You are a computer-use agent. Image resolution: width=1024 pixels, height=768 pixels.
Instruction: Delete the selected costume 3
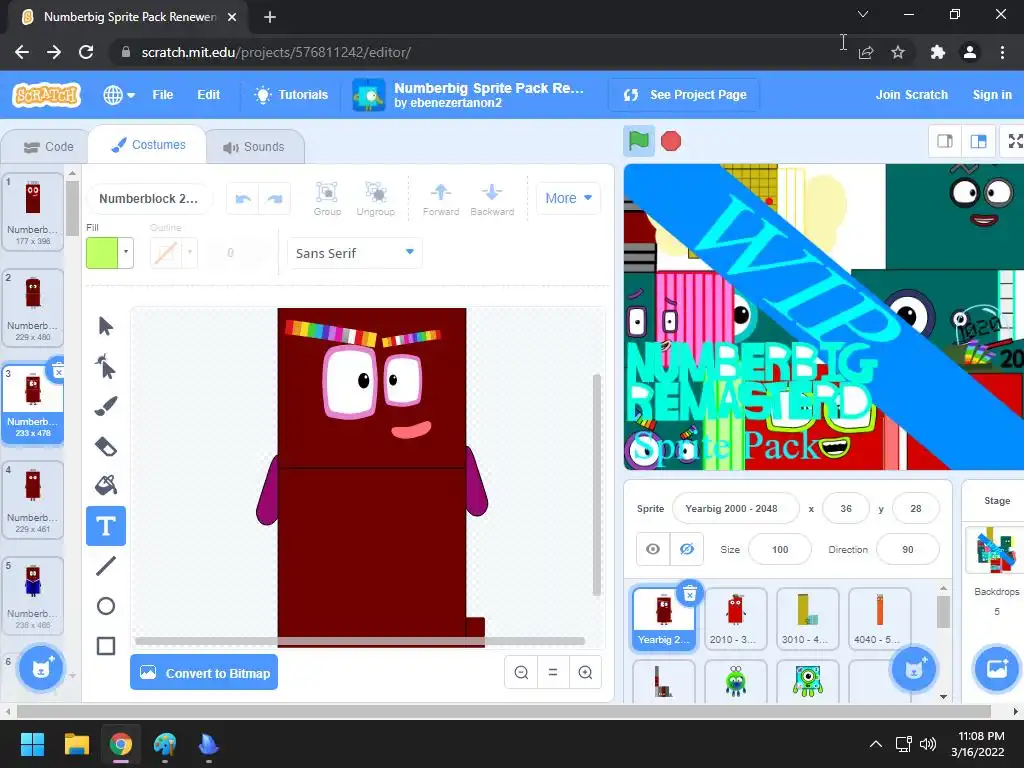pyautogui.click(x=57, y=372)
